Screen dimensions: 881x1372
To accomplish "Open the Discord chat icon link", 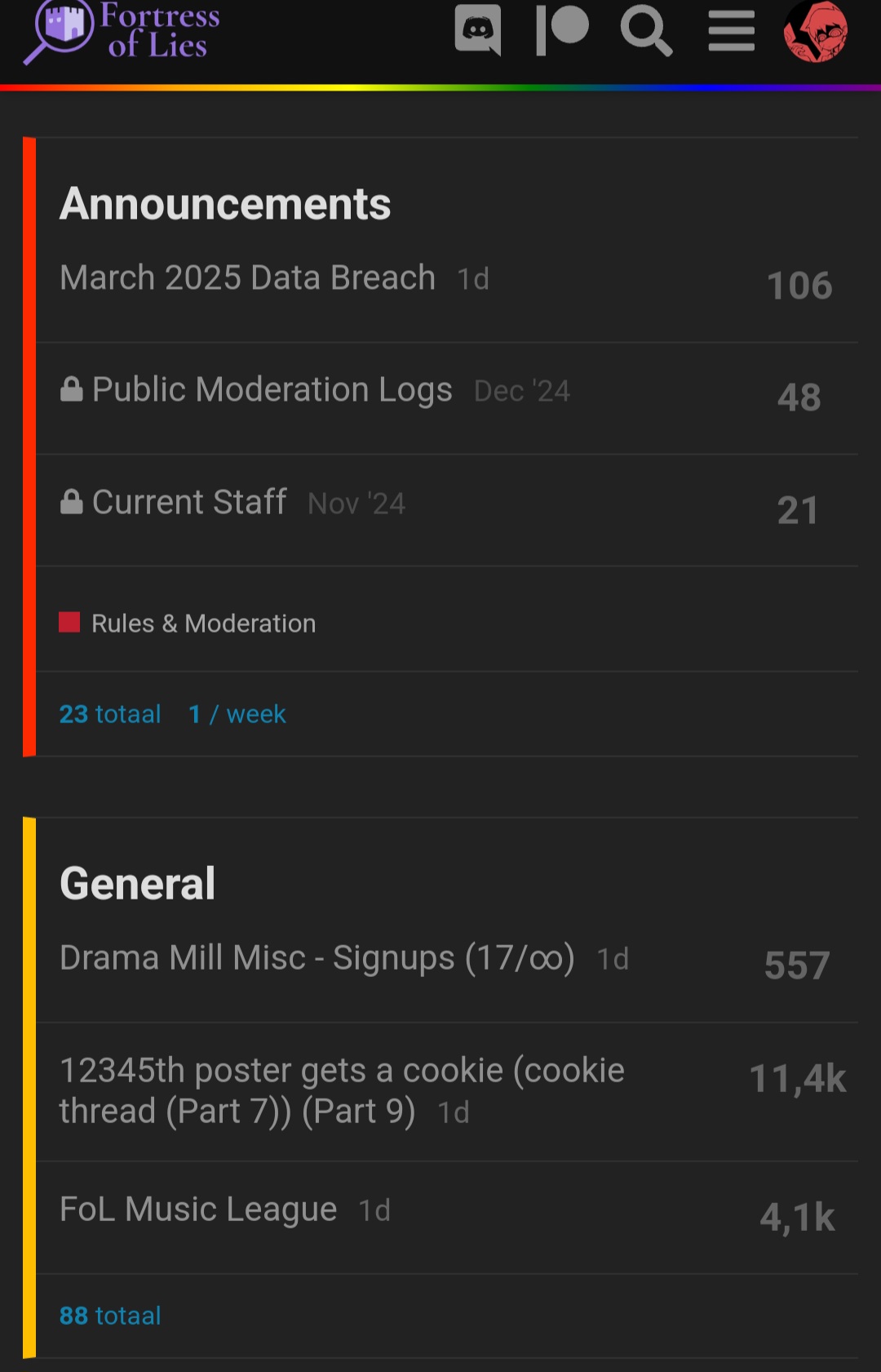I will click(478, 31).
